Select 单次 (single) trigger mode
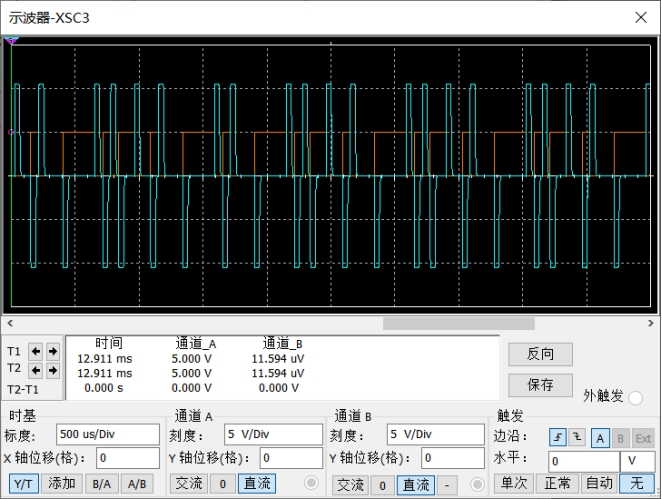This screenshot has height=499, width=662. (x=514, y=483)
